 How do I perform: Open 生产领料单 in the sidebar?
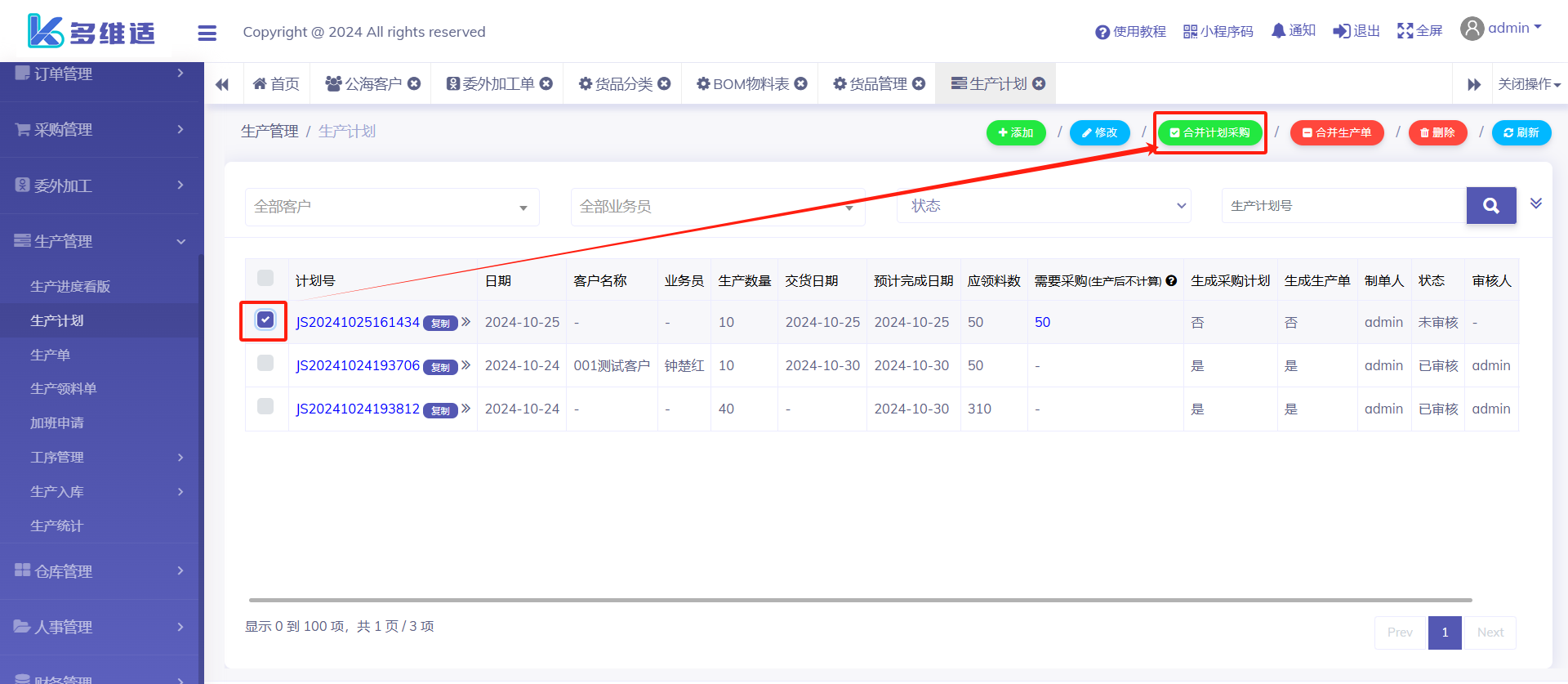click(x=64, y=389)
